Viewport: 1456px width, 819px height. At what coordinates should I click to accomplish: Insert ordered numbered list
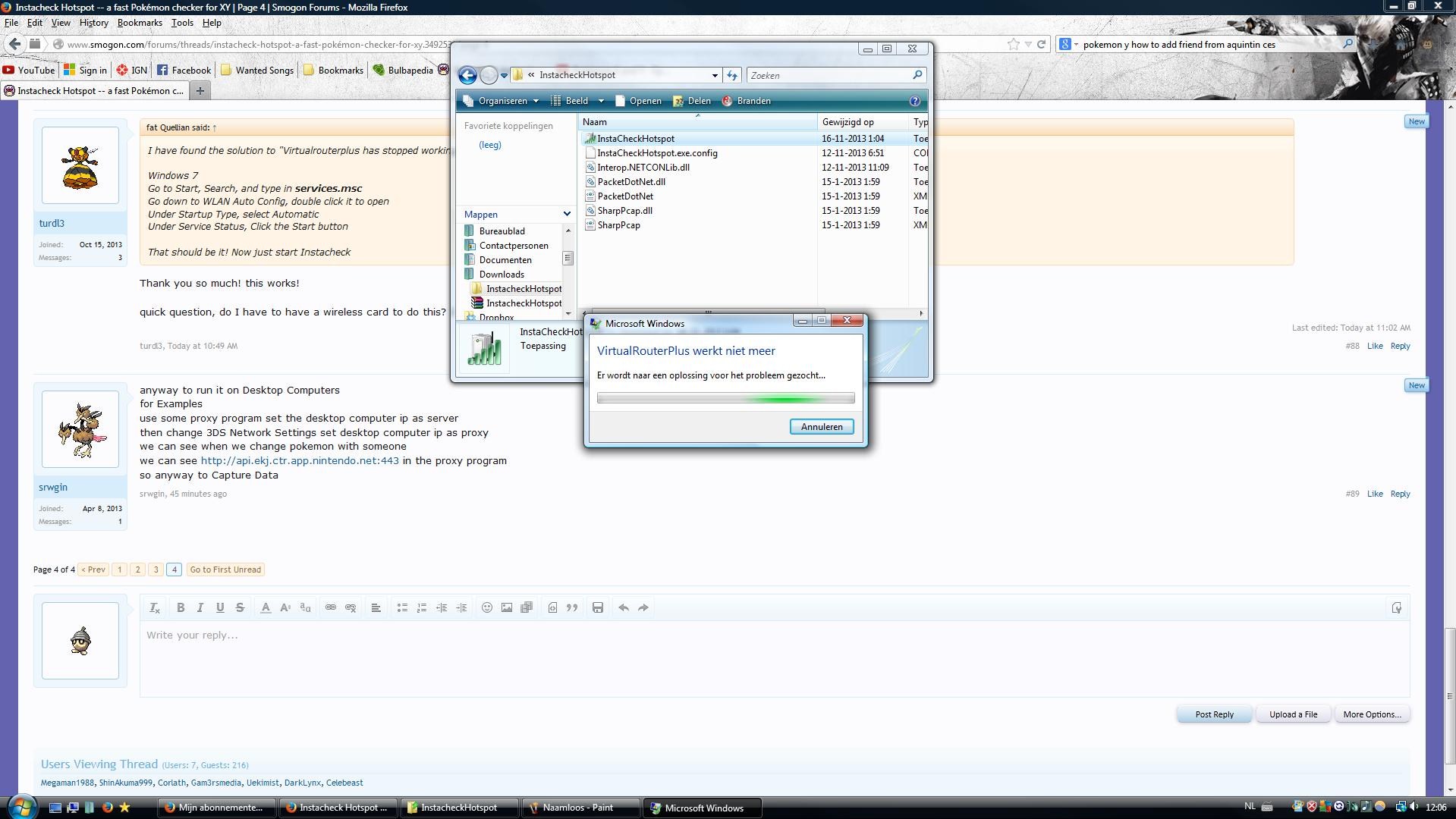pos(422,607)
